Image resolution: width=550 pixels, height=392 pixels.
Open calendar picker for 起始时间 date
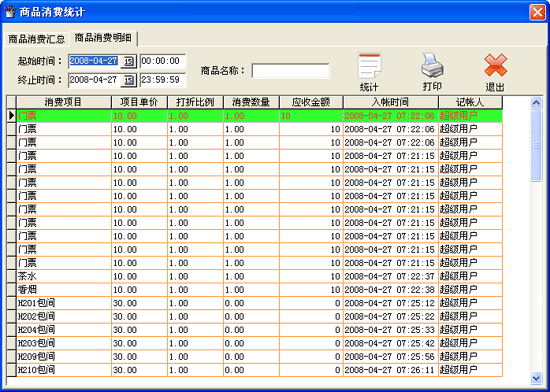(129, 61)
